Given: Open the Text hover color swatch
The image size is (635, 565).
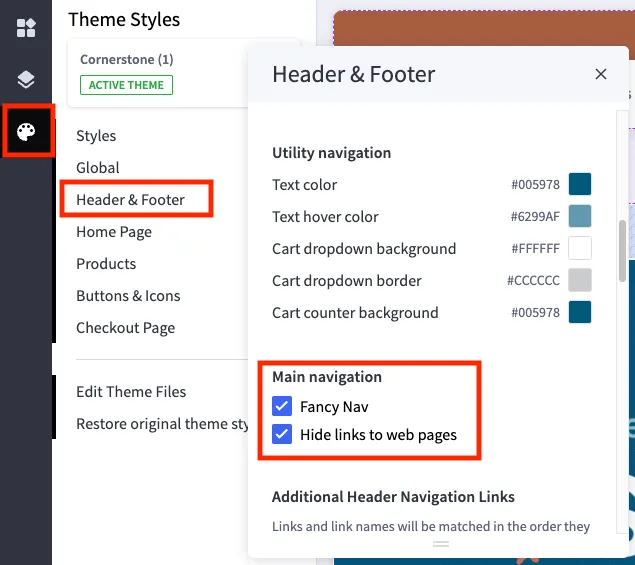Looking at the screenshot, I should pyautogui.click(x=580, y=216).
